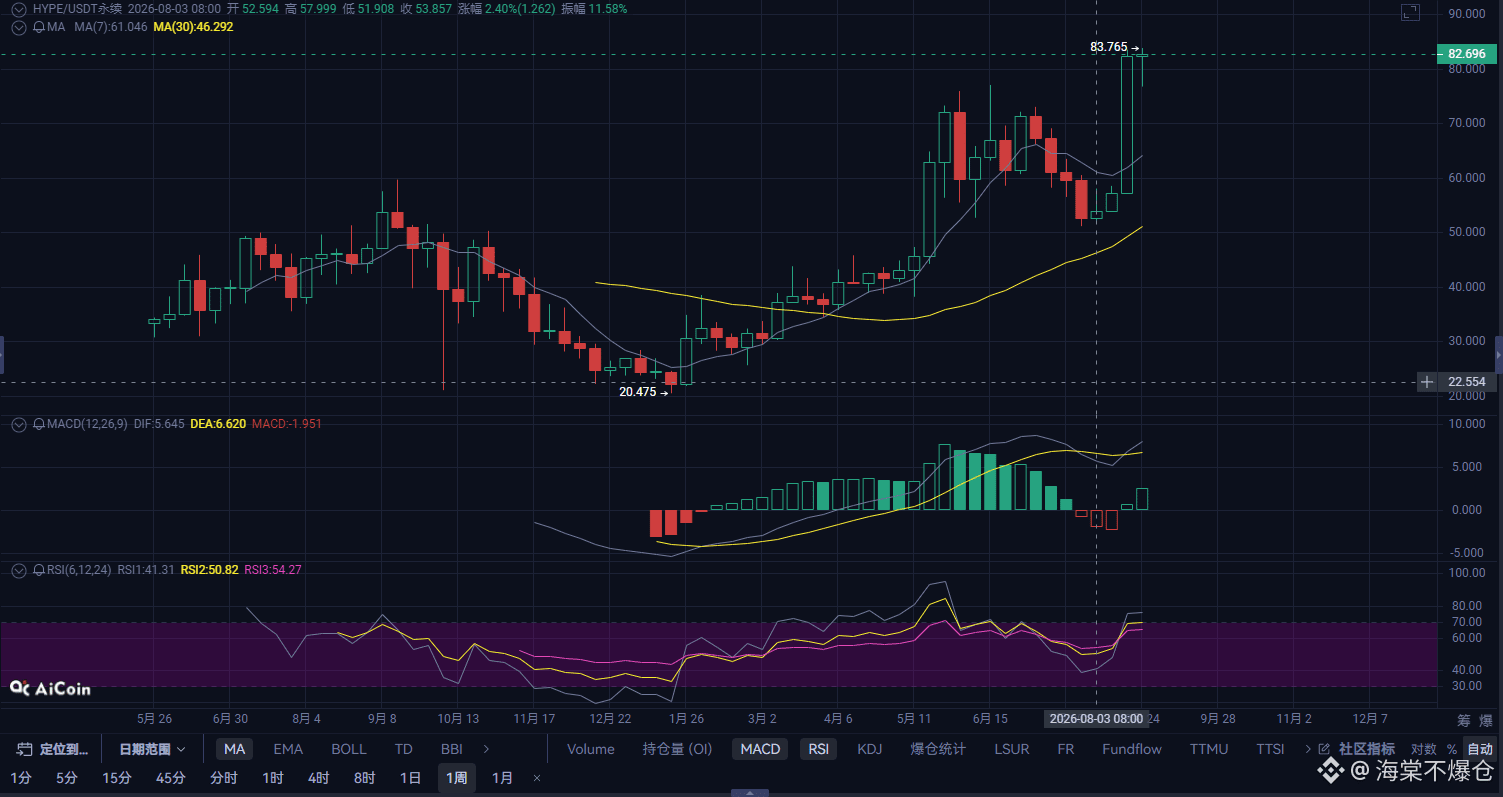Image resolution: width=1503 pixels, height=797 pixels.
Task: Toggle the 爆仓统计 sub indicator
Action: 938,749
